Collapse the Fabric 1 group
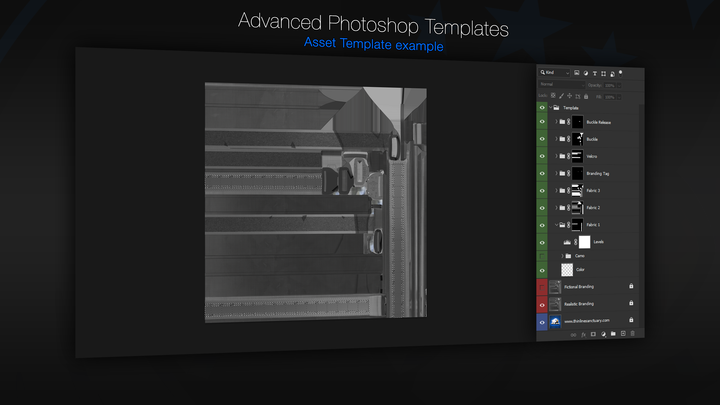Image resolution: width=720 pixels, height=405 pixels. [x=556, y=225]
